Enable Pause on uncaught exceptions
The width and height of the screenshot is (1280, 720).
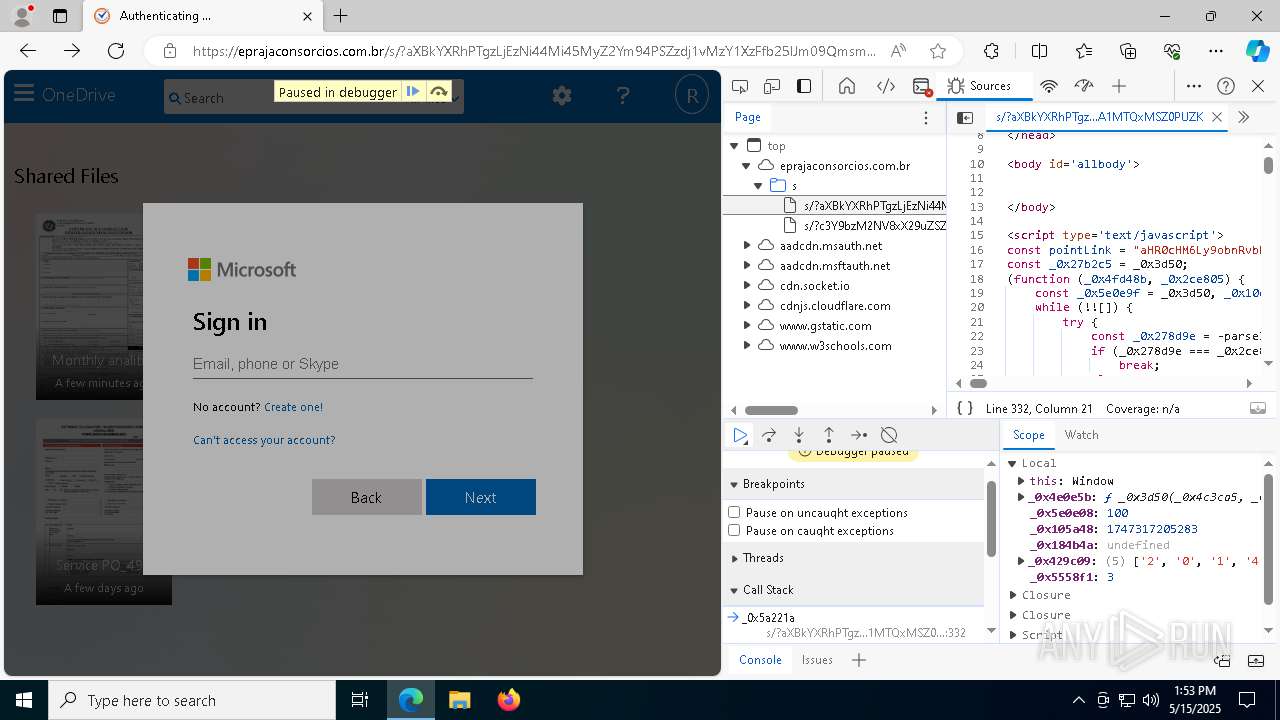(x=734, y=512)
